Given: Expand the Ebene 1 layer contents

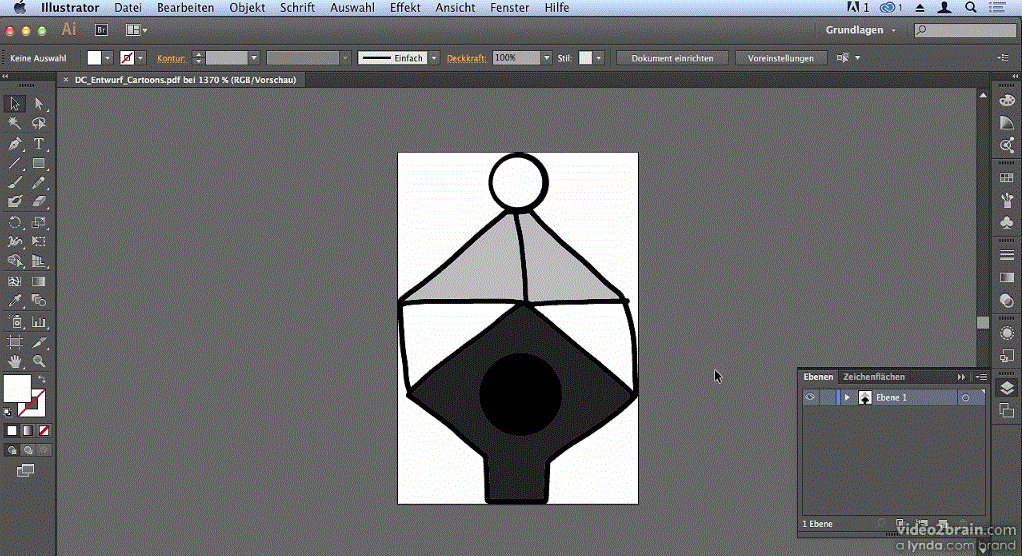Looking at the screenshot, I should click(847, 398).
